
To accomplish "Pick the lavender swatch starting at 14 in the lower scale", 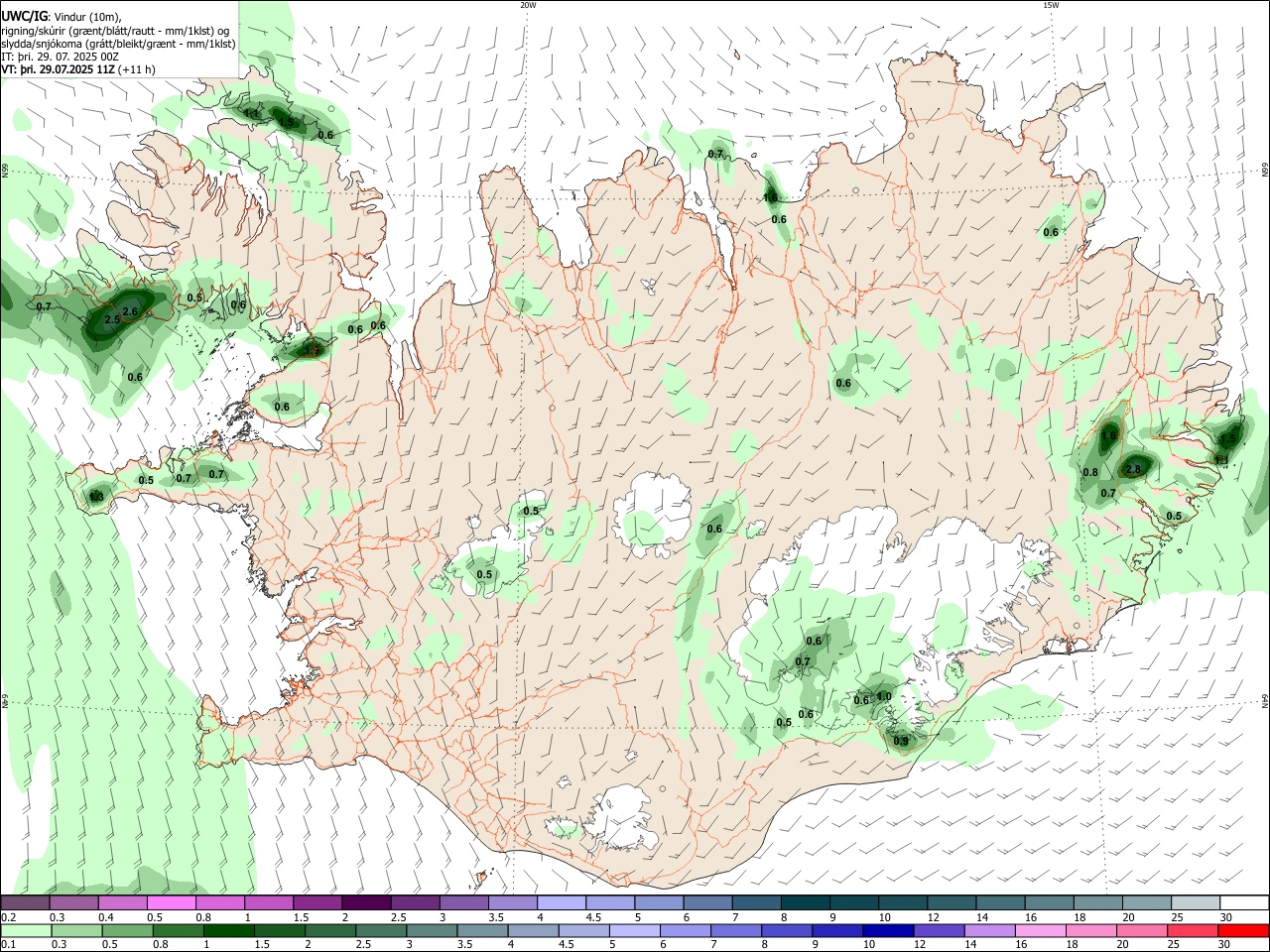I will pos(988,931).
